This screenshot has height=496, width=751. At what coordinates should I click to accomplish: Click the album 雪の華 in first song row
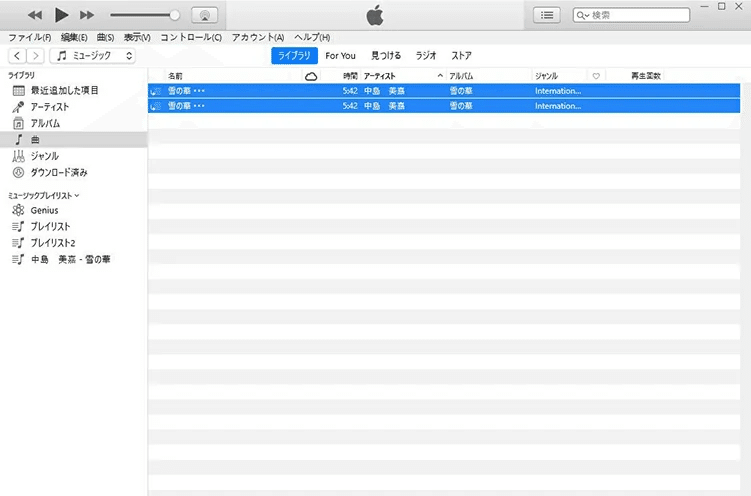461,91
